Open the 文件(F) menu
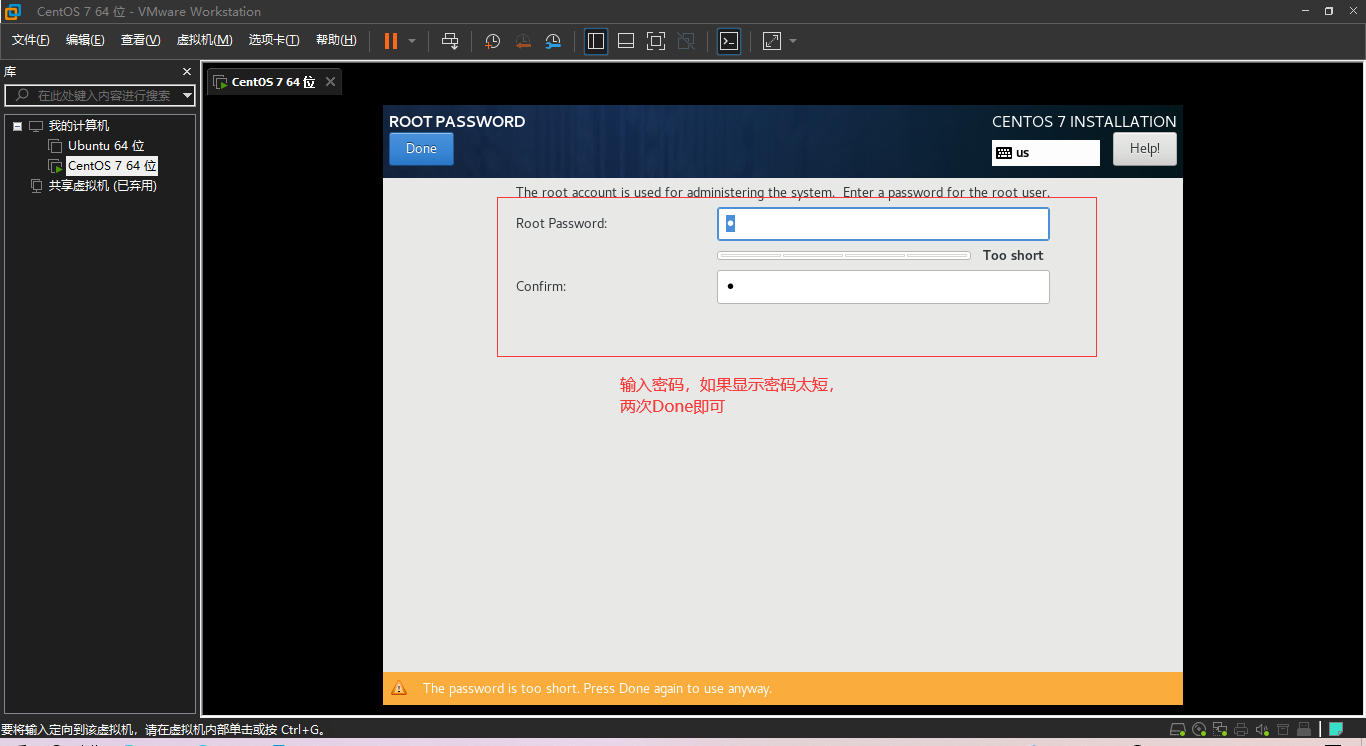The height and width of the screenshot is (746, 1366). [x=31, y=40]
